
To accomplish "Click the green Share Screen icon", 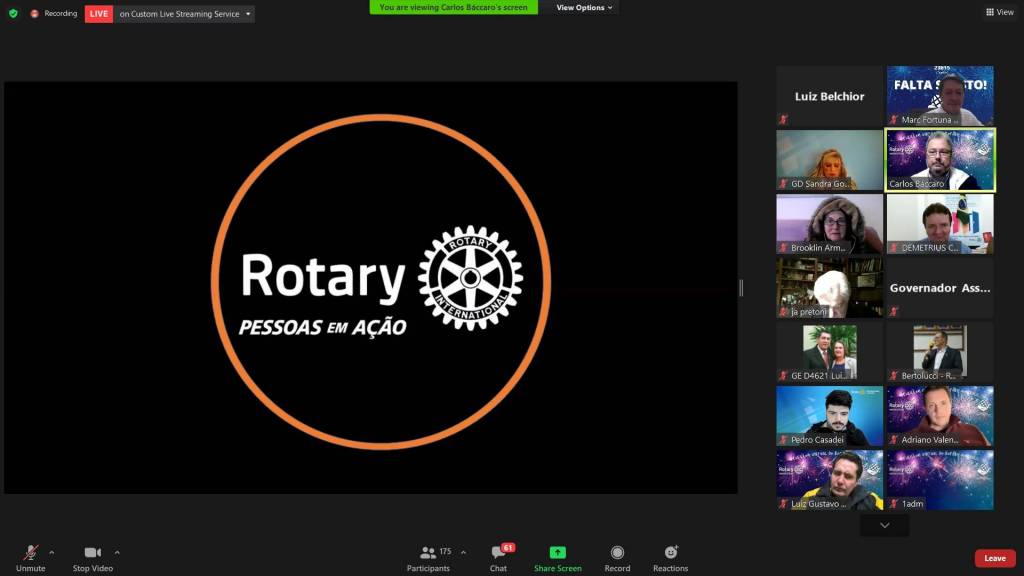I will [557, 553].
